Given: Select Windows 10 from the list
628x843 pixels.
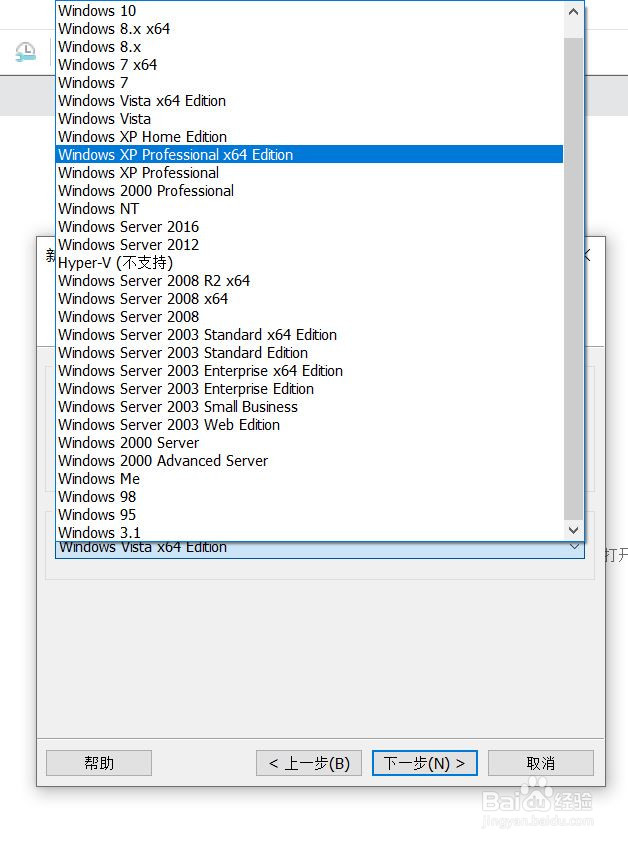Looking at the screenshot, I should (310, 11).
